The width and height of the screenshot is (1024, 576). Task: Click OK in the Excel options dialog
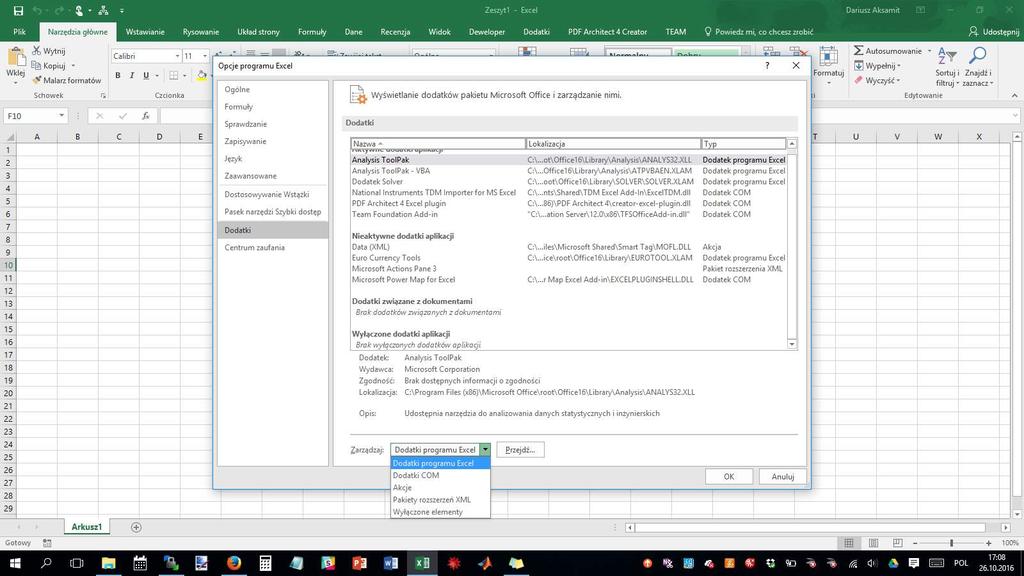[729, 477]
